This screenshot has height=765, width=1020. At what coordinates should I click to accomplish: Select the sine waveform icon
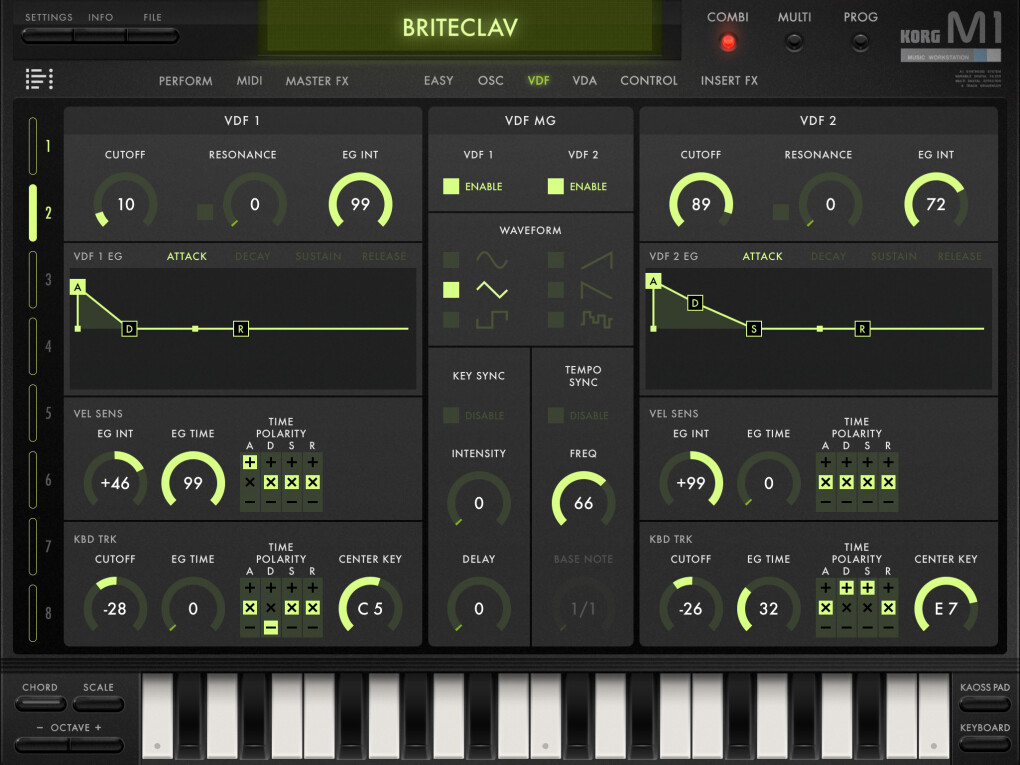pyautogui.click(x=492, y=260)
